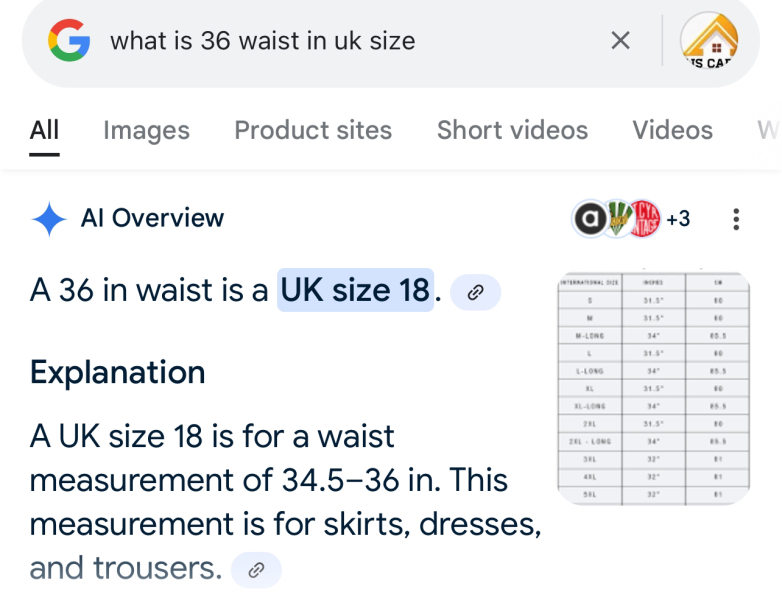Click the link chip after "UK size 18"
Screen dimensions: 782x600
(x=476, y=292)
